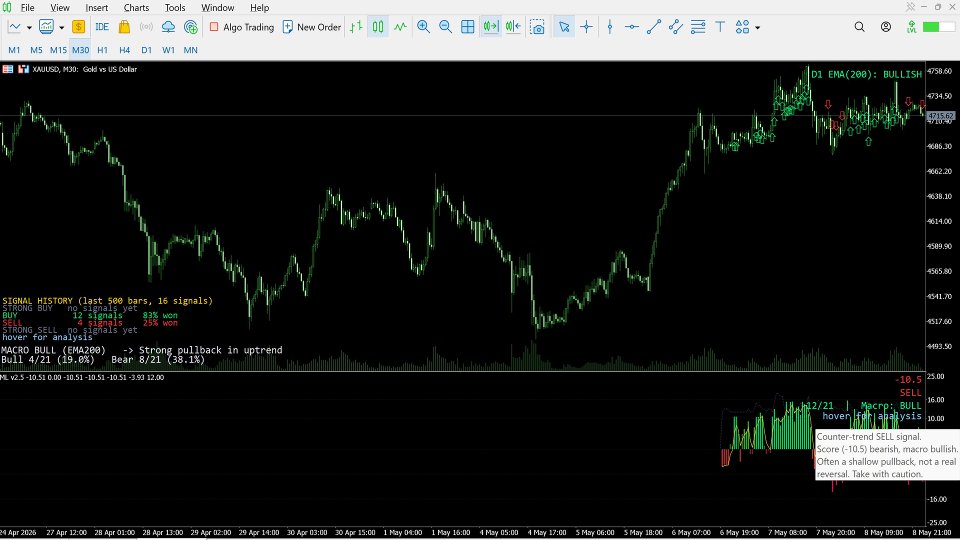Open the Insert menu
The width and height of the screenshot is (960, 540).
click(x=97, y=8)
